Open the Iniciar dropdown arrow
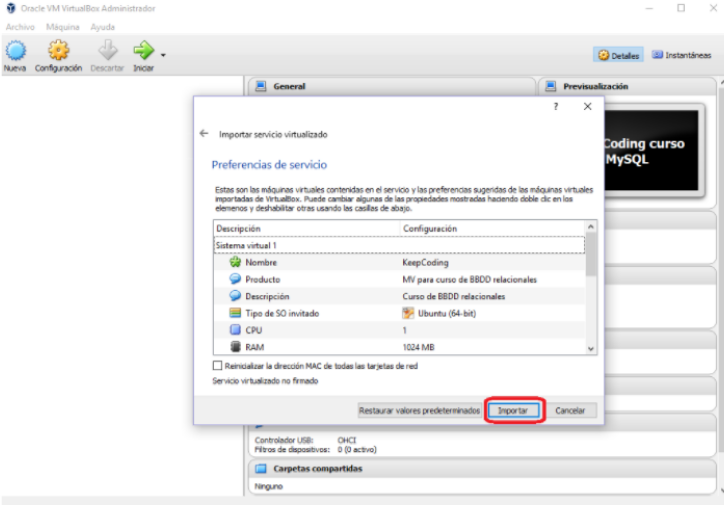 pyautogui.click(x=163, y=55)
